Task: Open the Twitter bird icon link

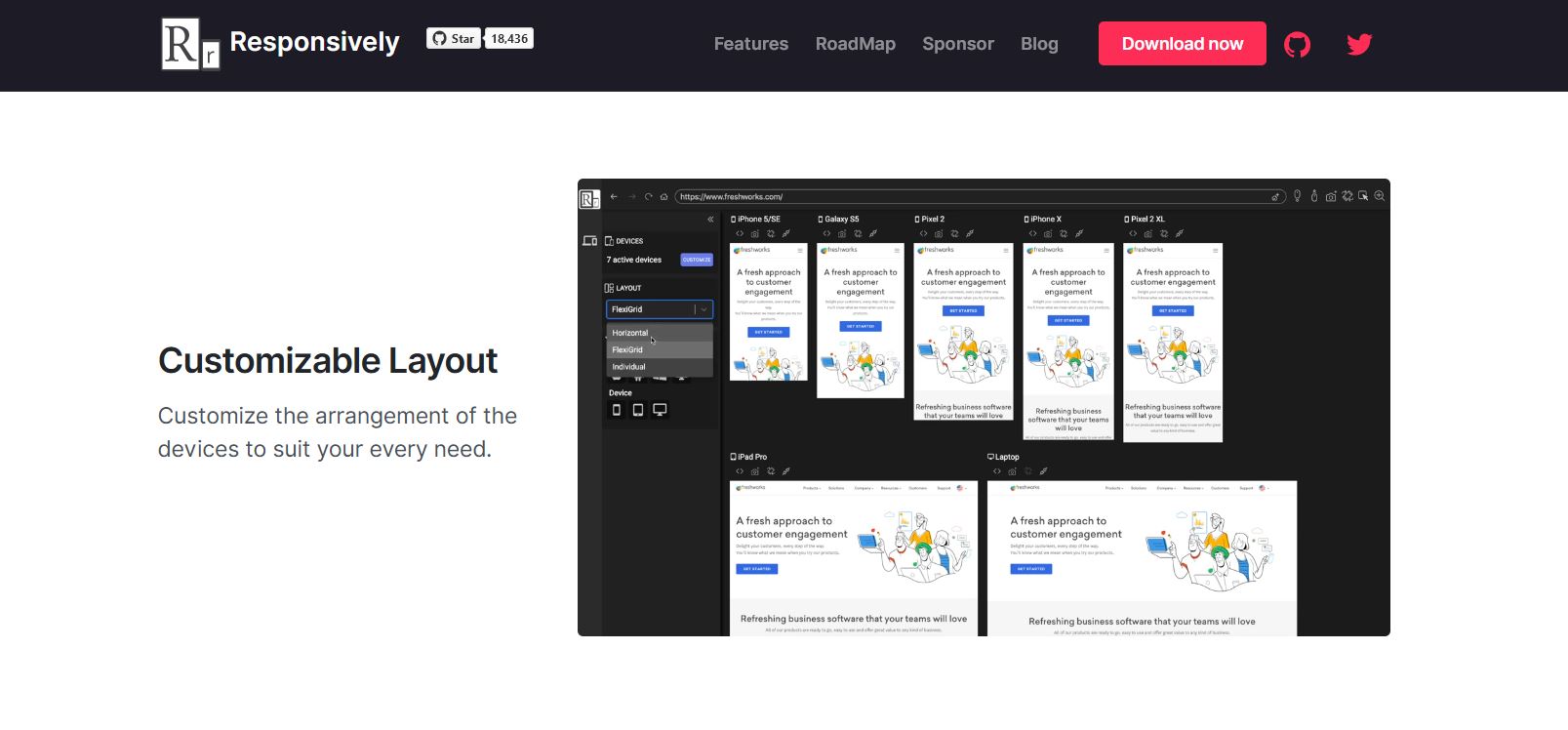Action: (x=1359, y=44)
